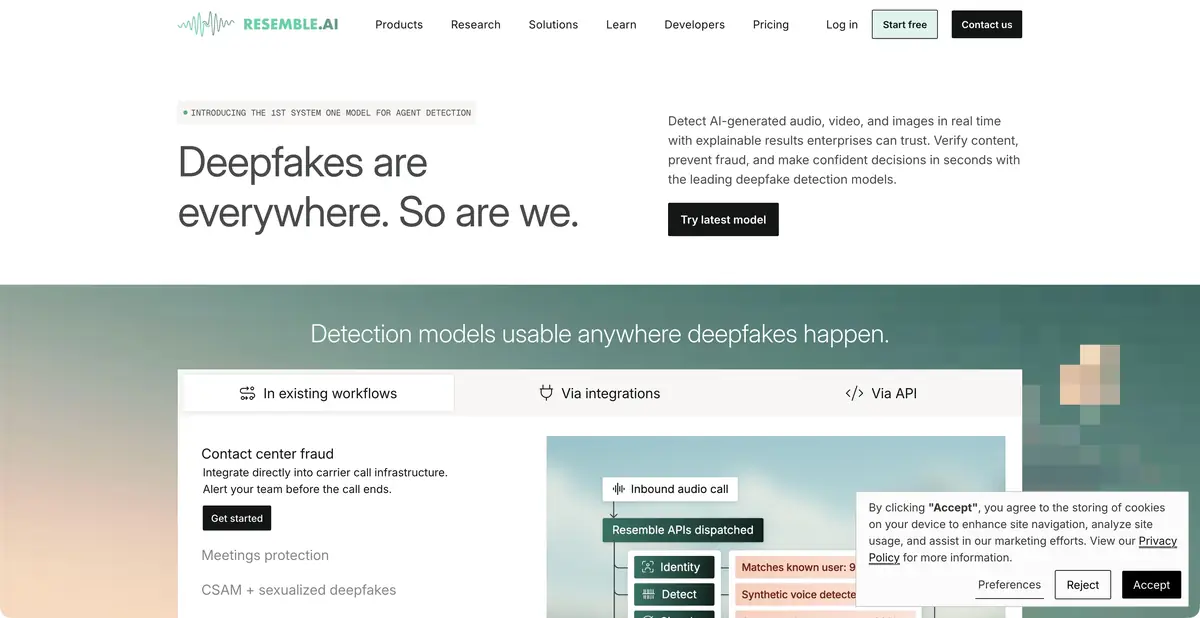Image resolution: width=1200 pixels, height=618 pixels.
Task: Open the Products menu
Action: tap(399, 24)
